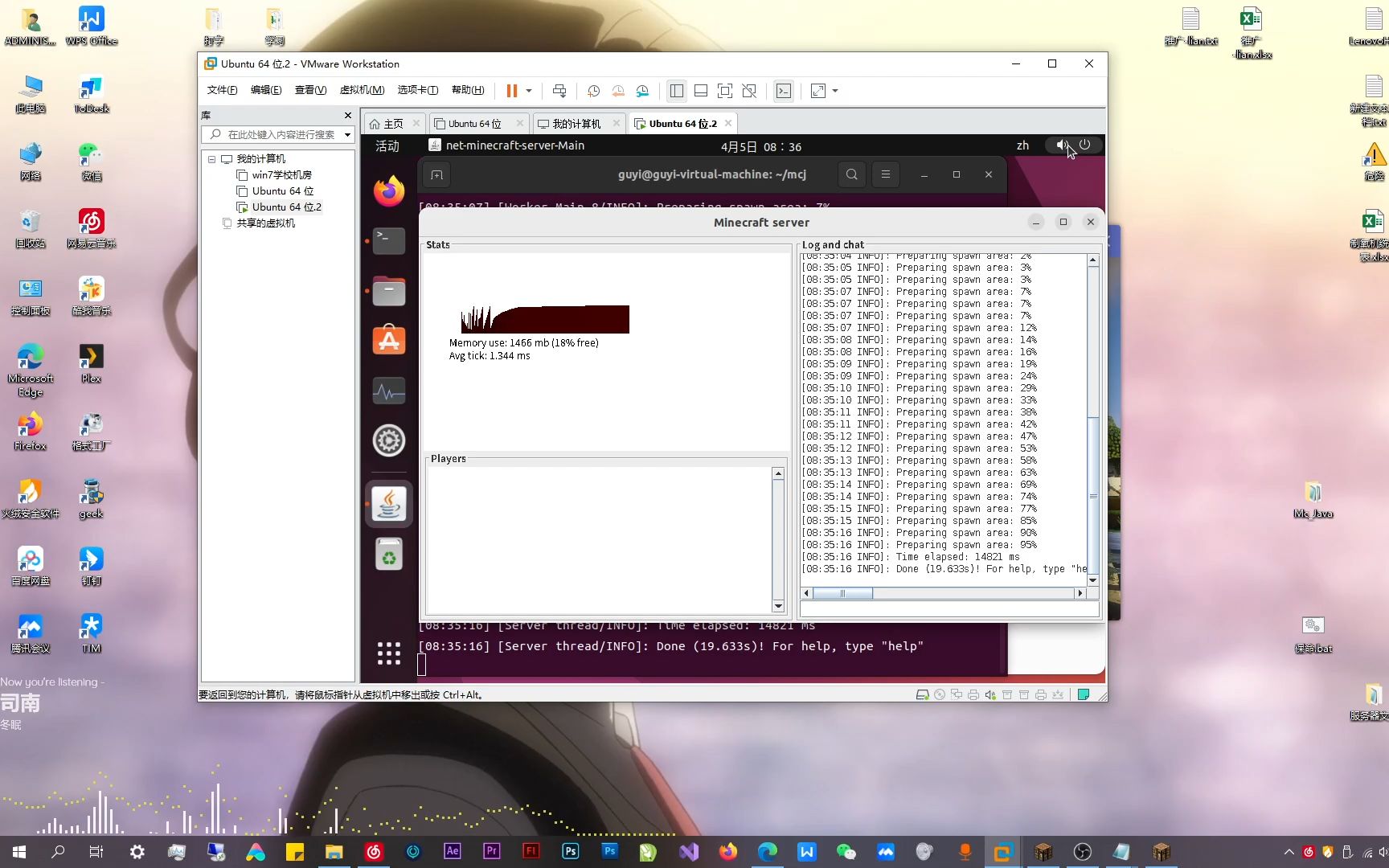Screen dimensions: 1389x868
Task: Click the Java app icon in the Ubuntu dock
Action: pos(389,504)
